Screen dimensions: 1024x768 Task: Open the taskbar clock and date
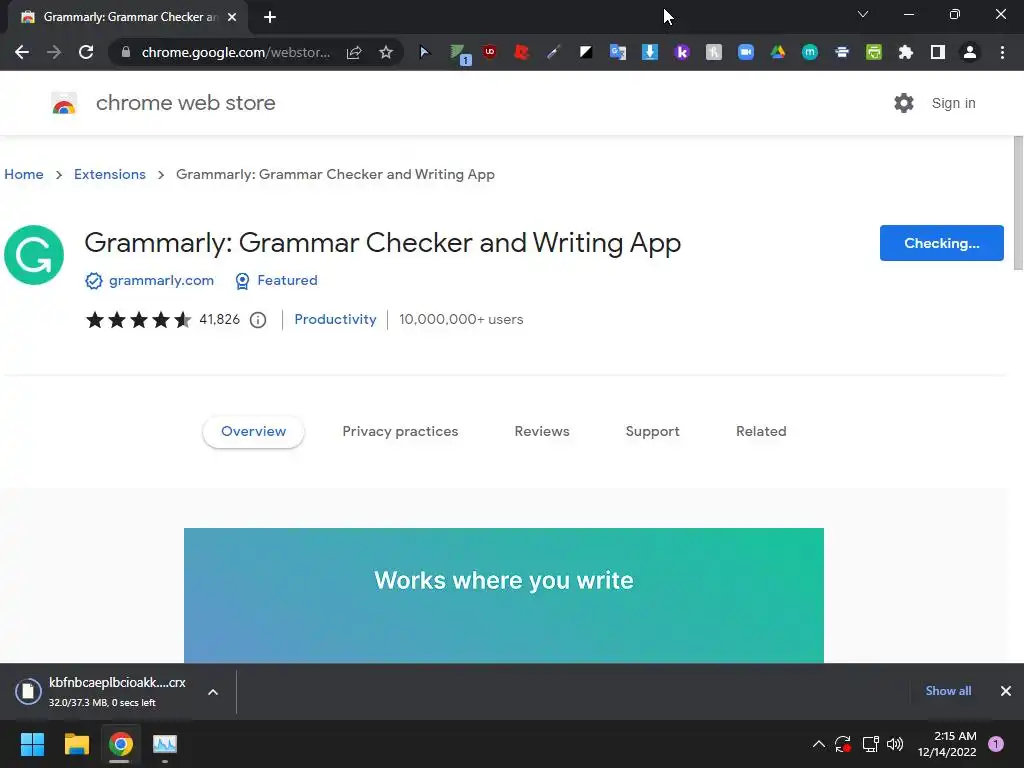coord(947,744)
